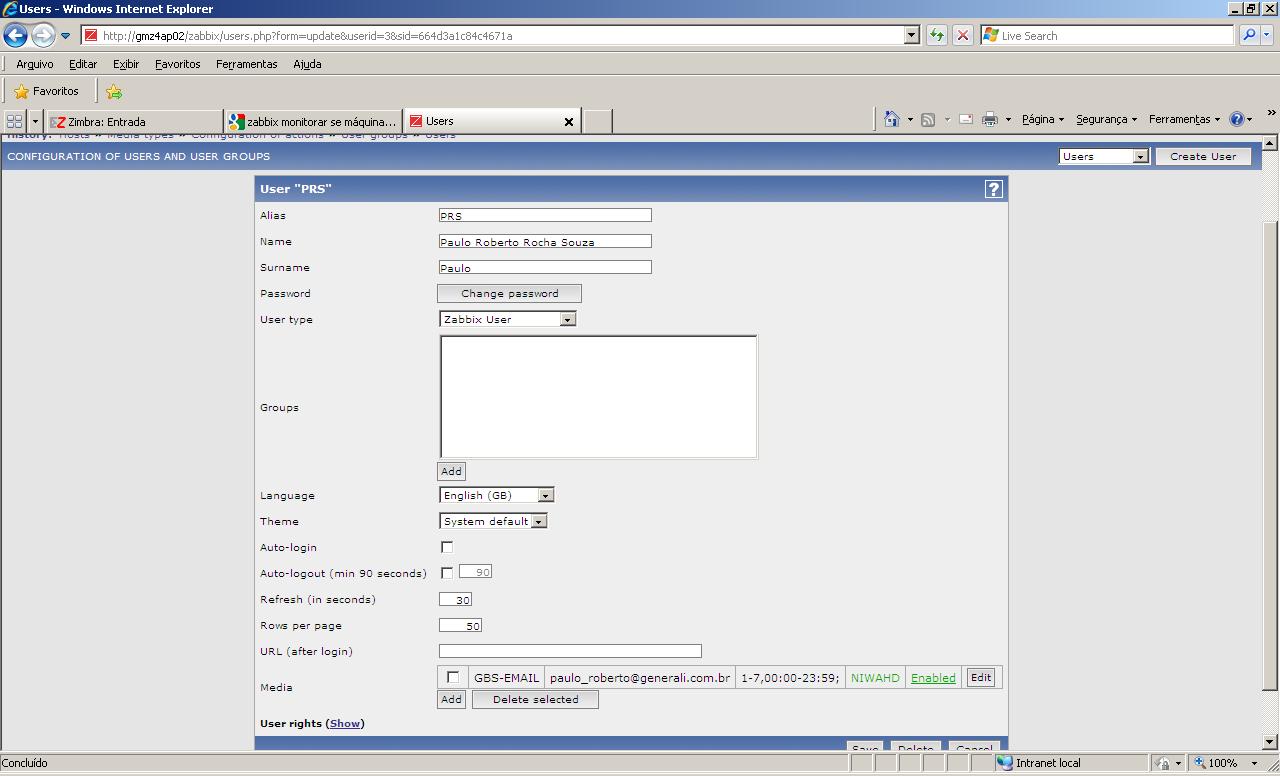The width and height of the screenshot is (1280, 776).
Task: Click the page scrollbar up arrow
Action: (1270, 143)
